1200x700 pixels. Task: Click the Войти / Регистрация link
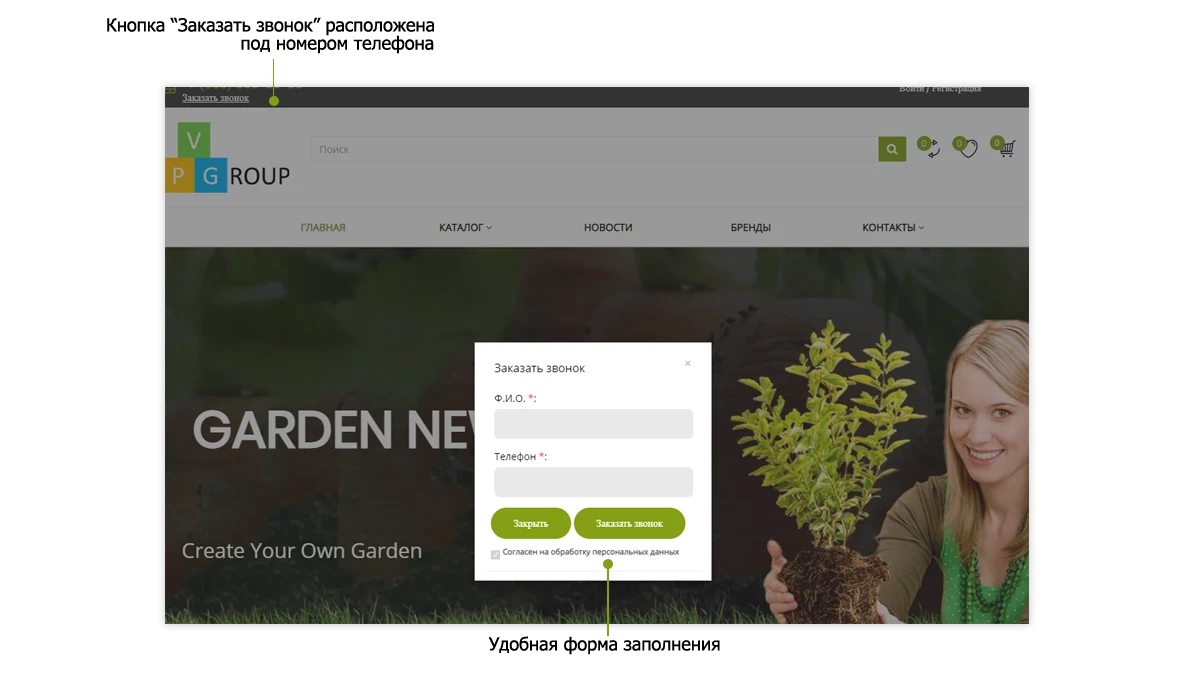[x=940, y=89]
